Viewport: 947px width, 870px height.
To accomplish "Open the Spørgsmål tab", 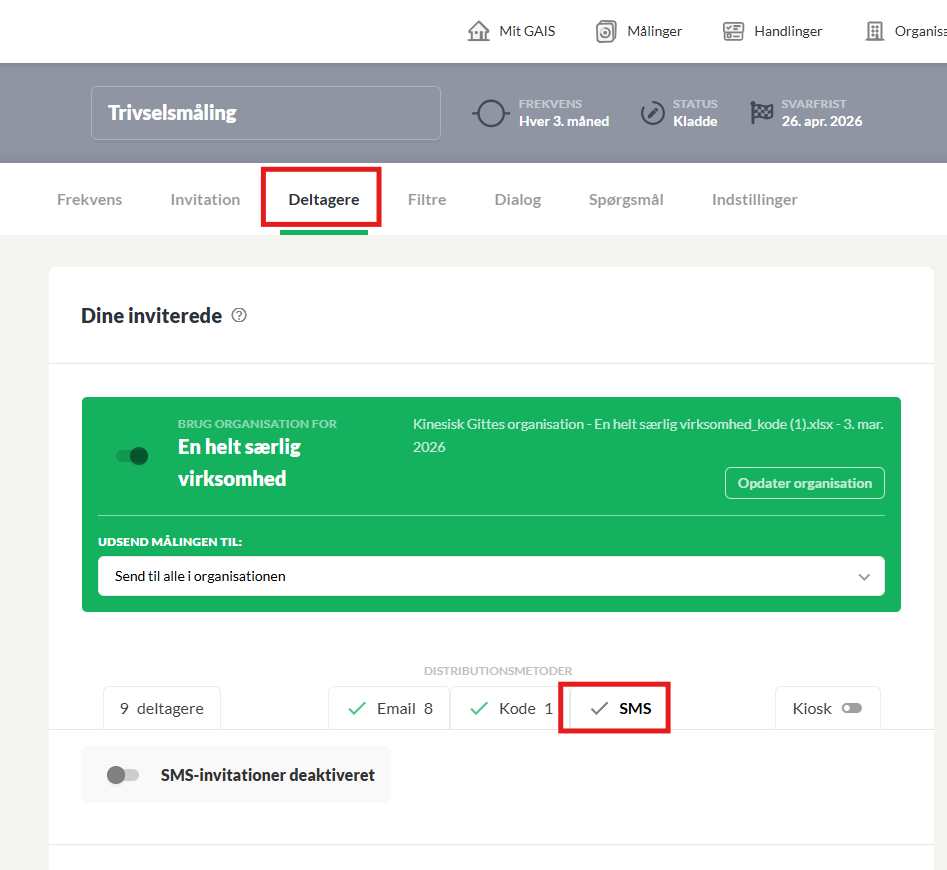I will pos(626,200).
